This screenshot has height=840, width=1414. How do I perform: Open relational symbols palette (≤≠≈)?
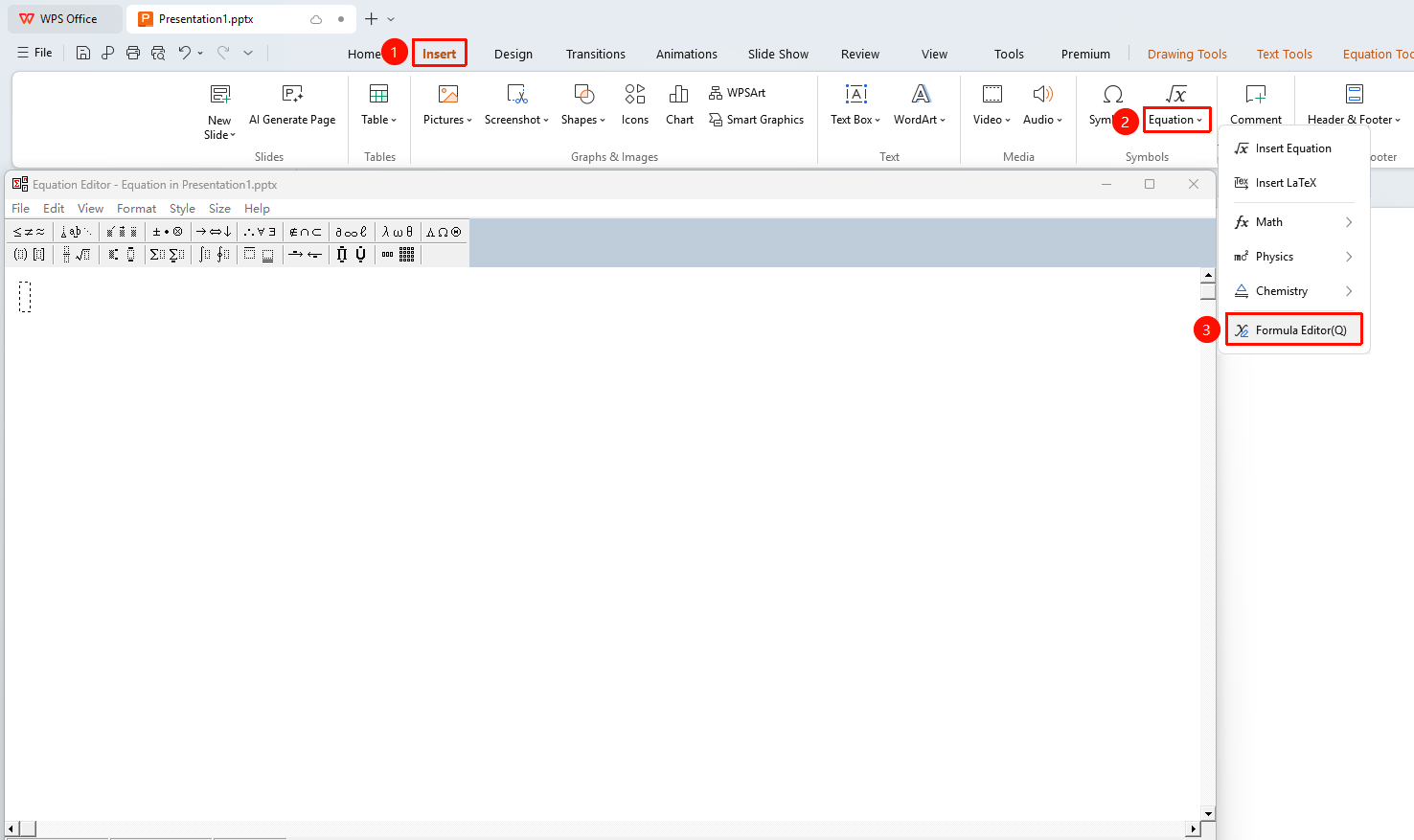pos(29,232)
